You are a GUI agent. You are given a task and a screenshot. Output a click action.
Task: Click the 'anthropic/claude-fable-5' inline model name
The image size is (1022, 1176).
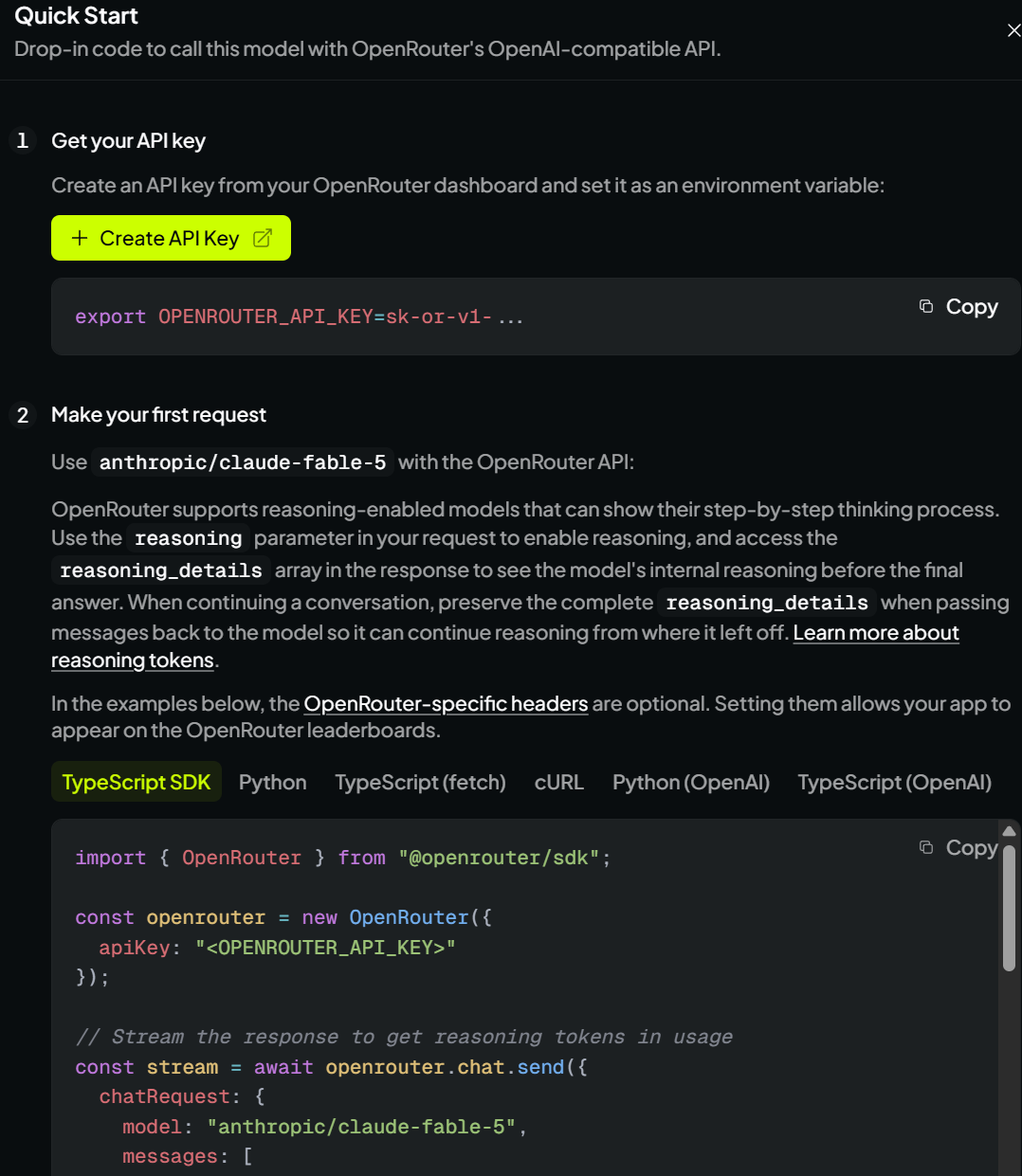(x=243, y=462)
